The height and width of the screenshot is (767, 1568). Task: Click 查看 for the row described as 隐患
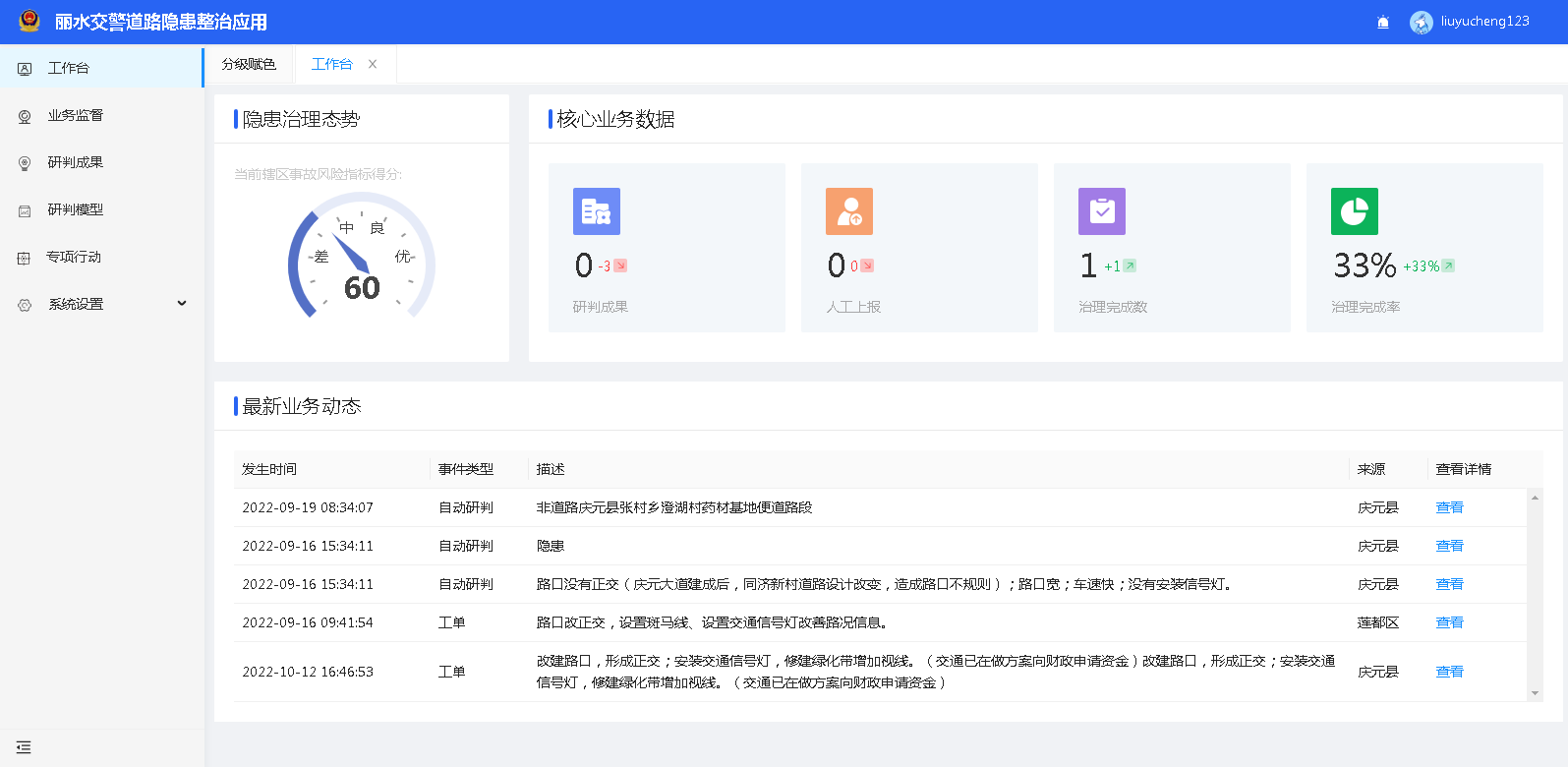click(x=1449, y=546)
